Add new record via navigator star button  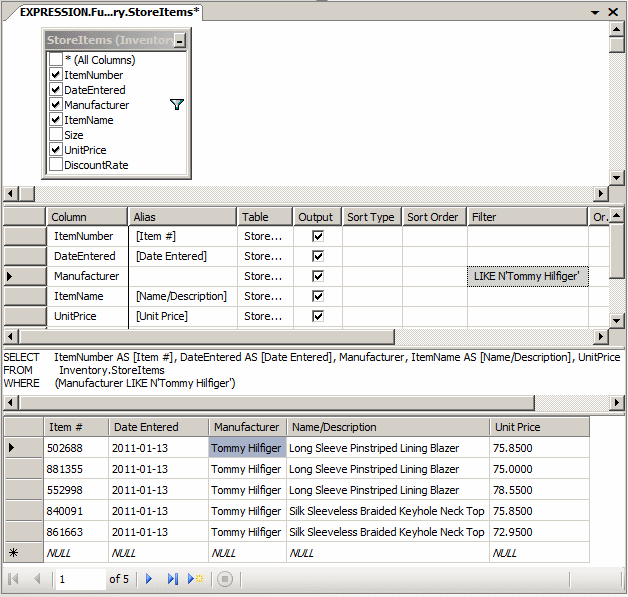pyautogui.click(x=196, y=579)
